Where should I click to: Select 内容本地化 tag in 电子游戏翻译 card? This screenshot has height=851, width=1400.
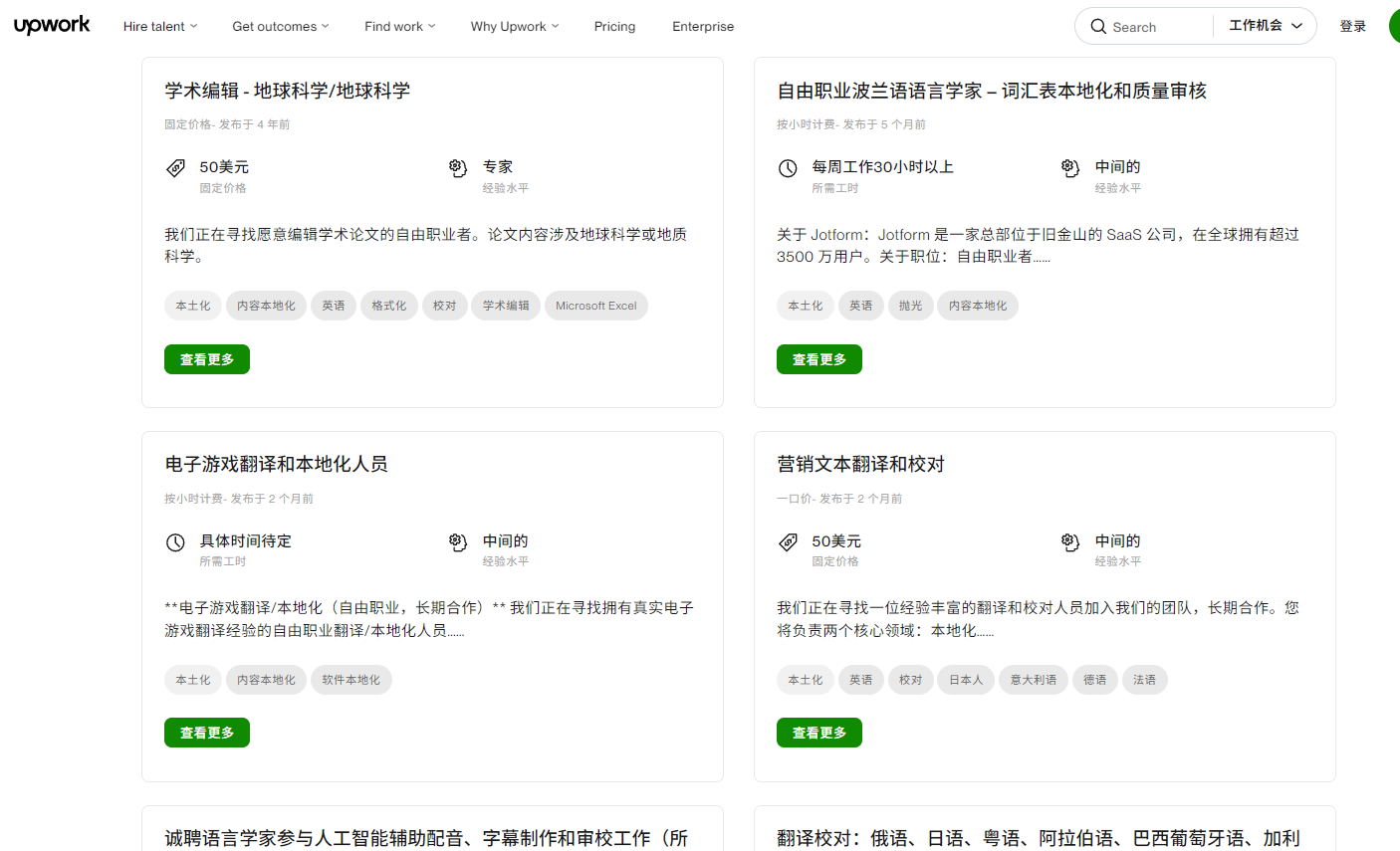266,680
